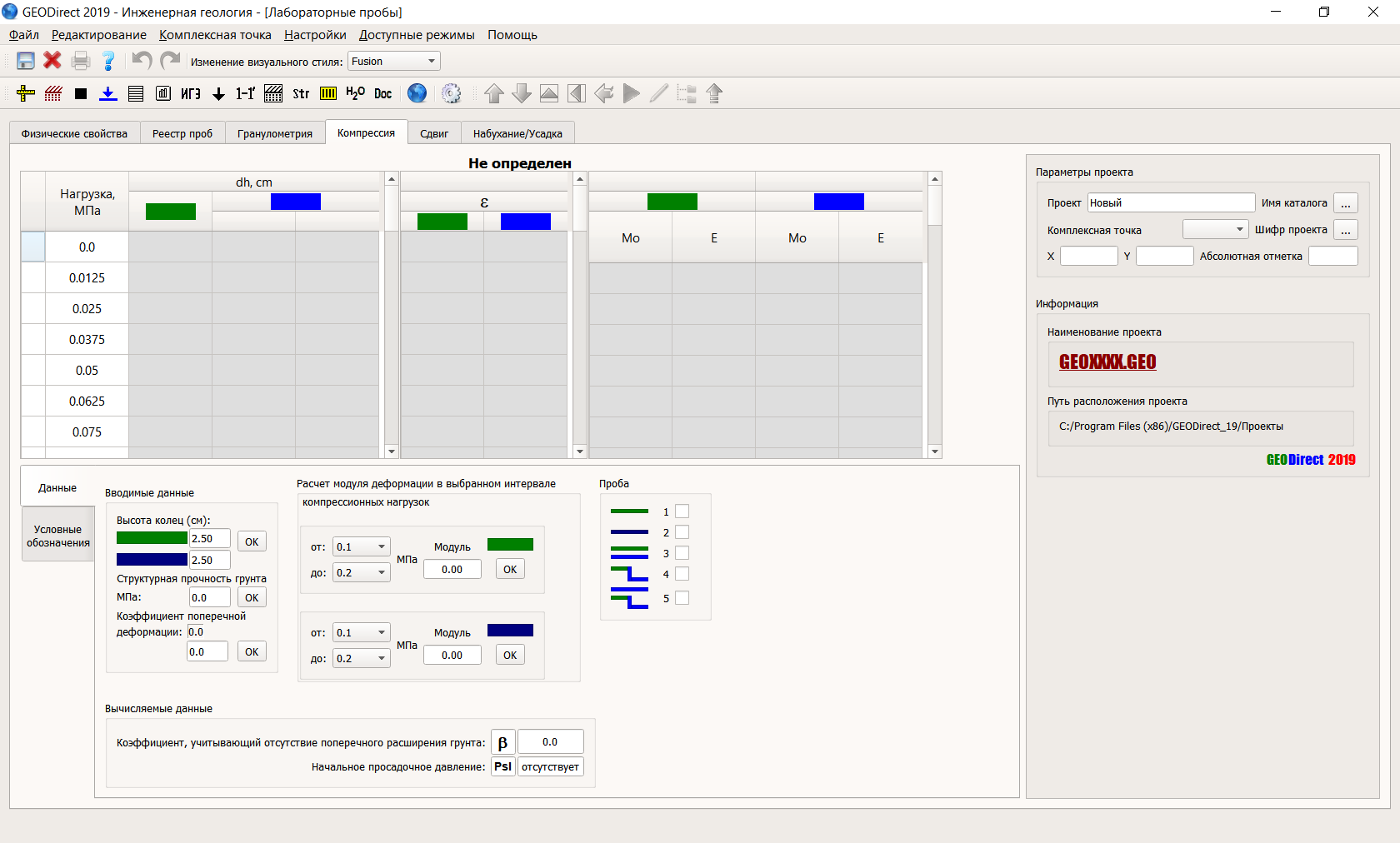Click the black square toolbar icon
This screenshot has height=843, width=1400.
tap(81, 94)
